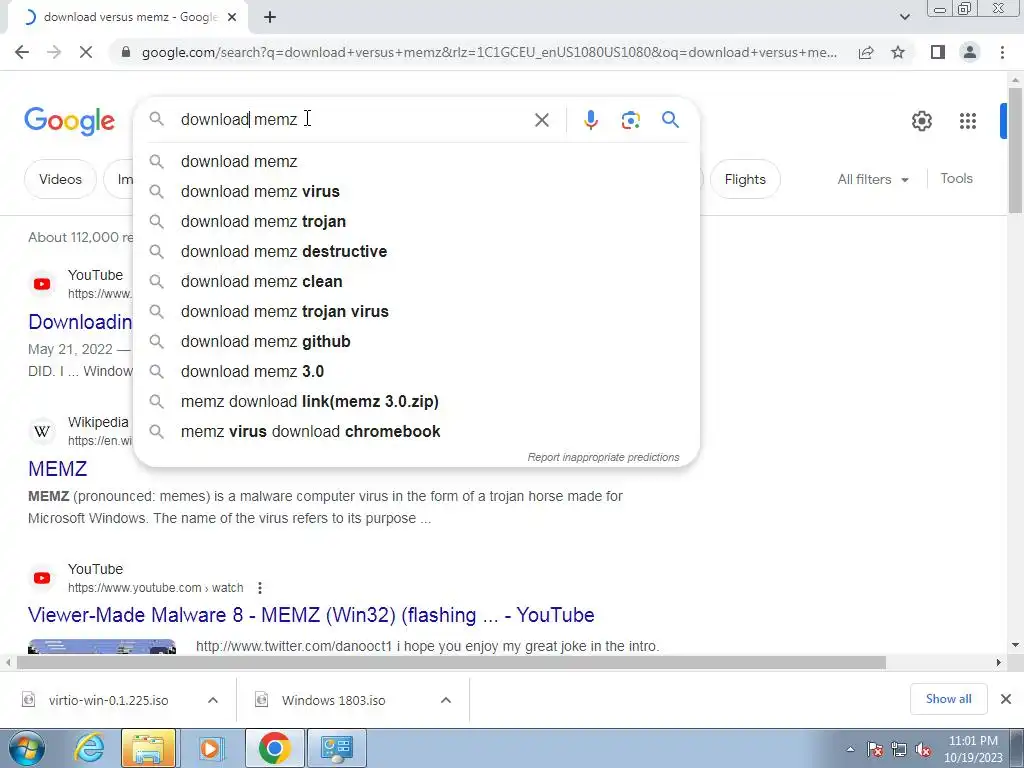Open a new tab with plus button
The height and width of the screenshot is (768, 1024).
tap(270, 17)
